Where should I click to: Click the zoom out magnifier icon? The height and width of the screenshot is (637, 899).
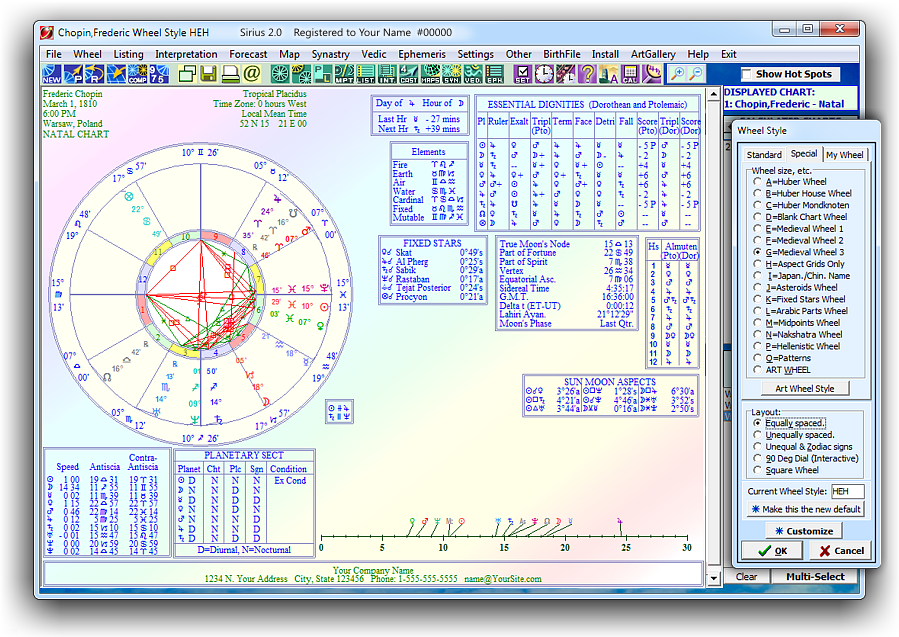(x=696, y=74)
